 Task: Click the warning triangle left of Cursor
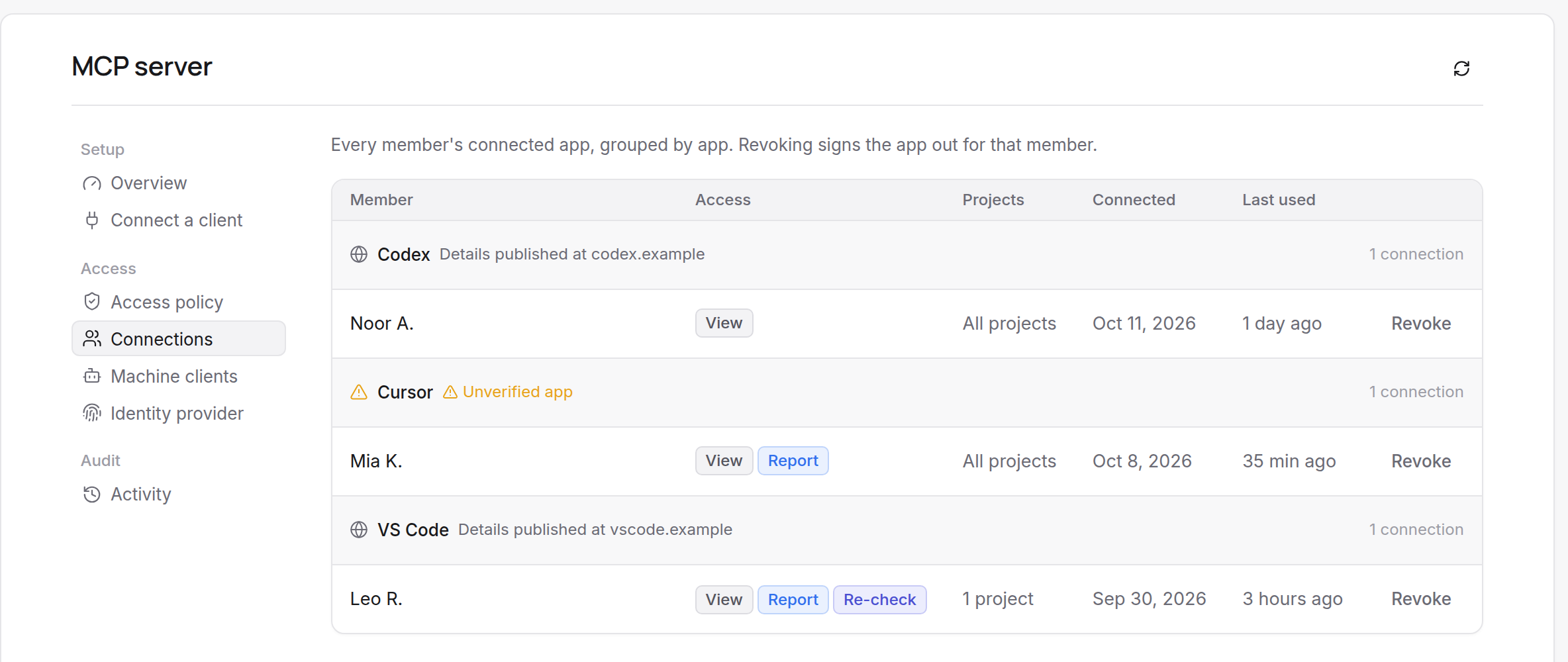pyautogui.click(x=359, y=392)
